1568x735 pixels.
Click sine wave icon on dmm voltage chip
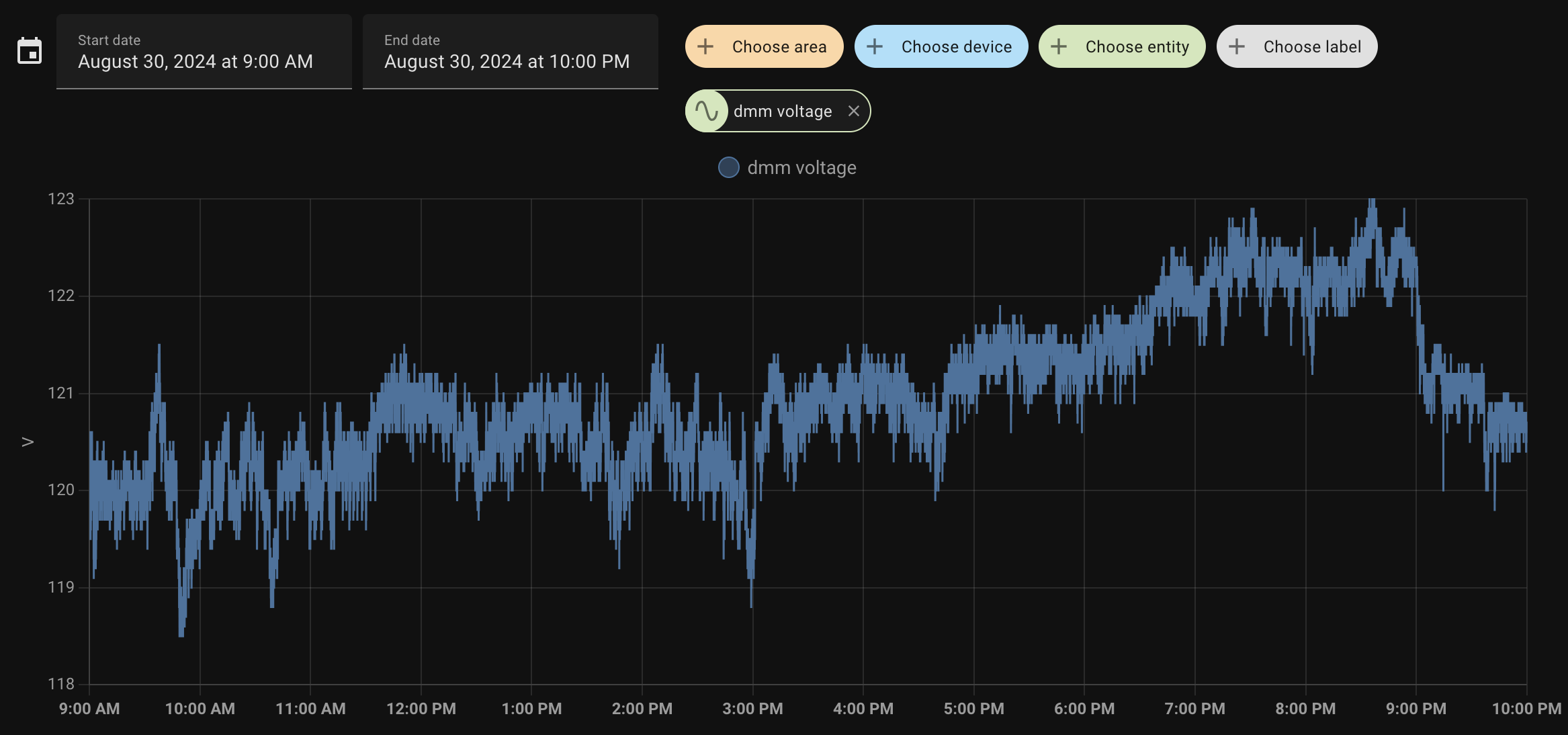click(x=707, y=111)
